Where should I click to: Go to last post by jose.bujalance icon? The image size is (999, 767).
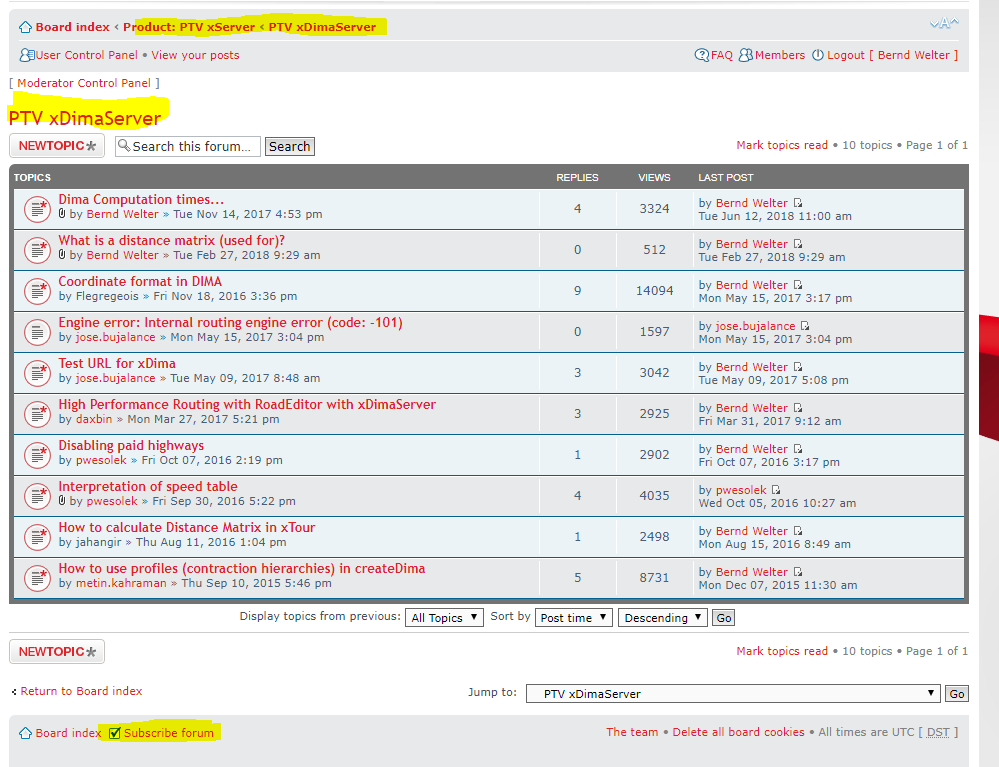[805, 326]
